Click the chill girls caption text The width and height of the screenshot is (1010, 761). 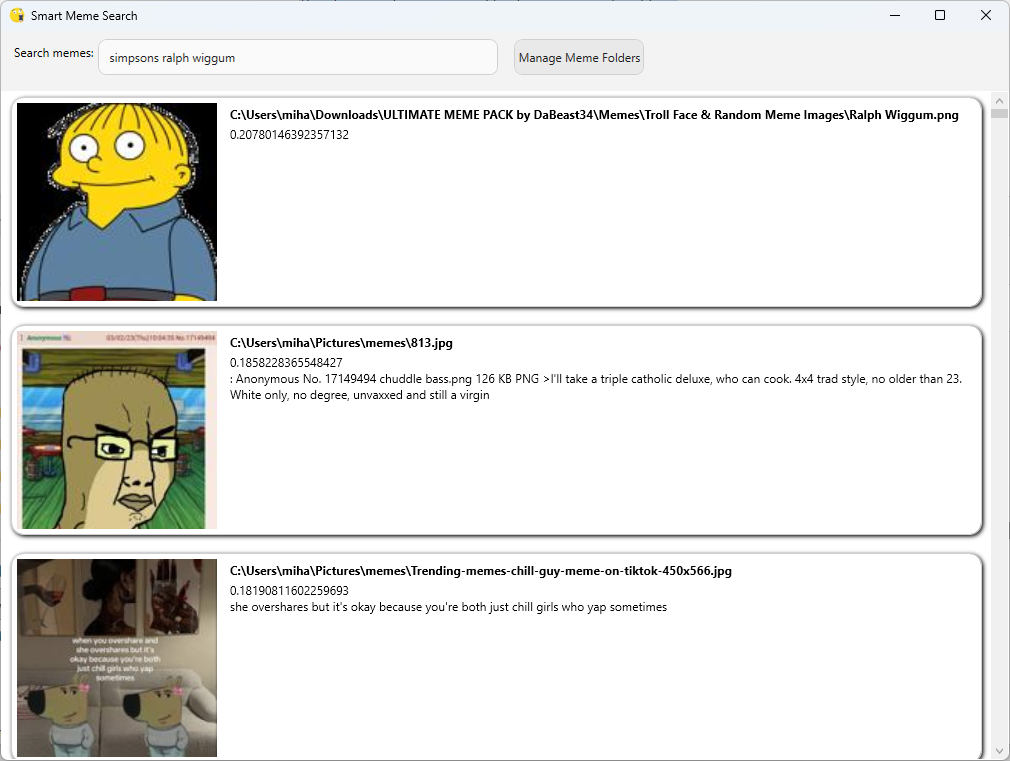point(447,606)
